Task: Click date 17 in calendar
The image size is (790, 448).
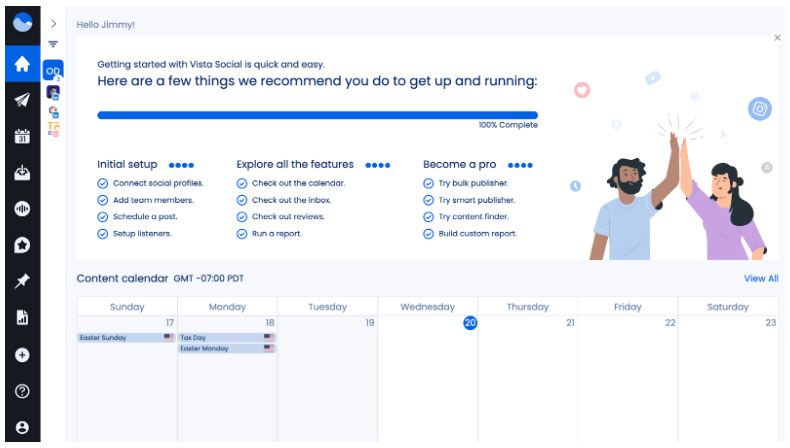Action: coord(169,323)
